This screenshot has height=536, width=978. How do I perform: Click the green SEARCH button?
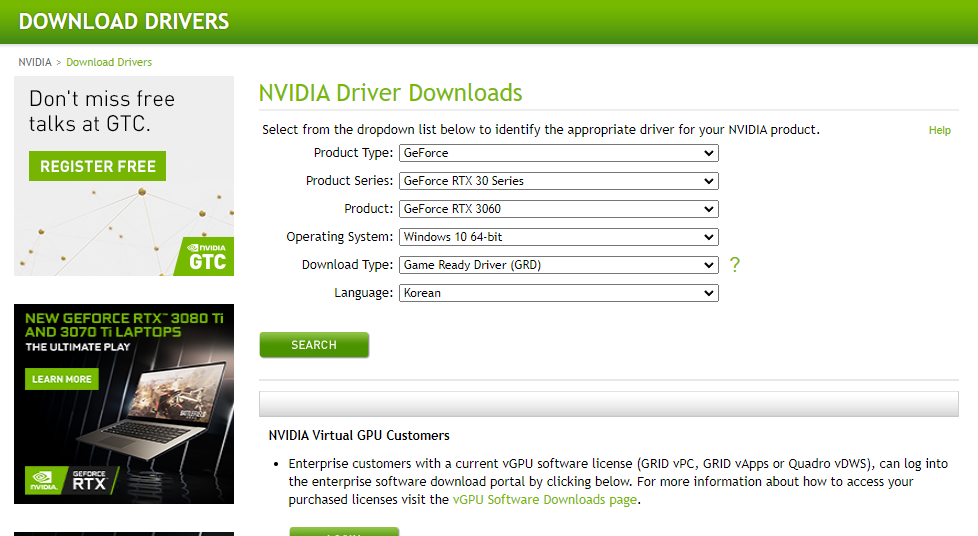(314, 345)
